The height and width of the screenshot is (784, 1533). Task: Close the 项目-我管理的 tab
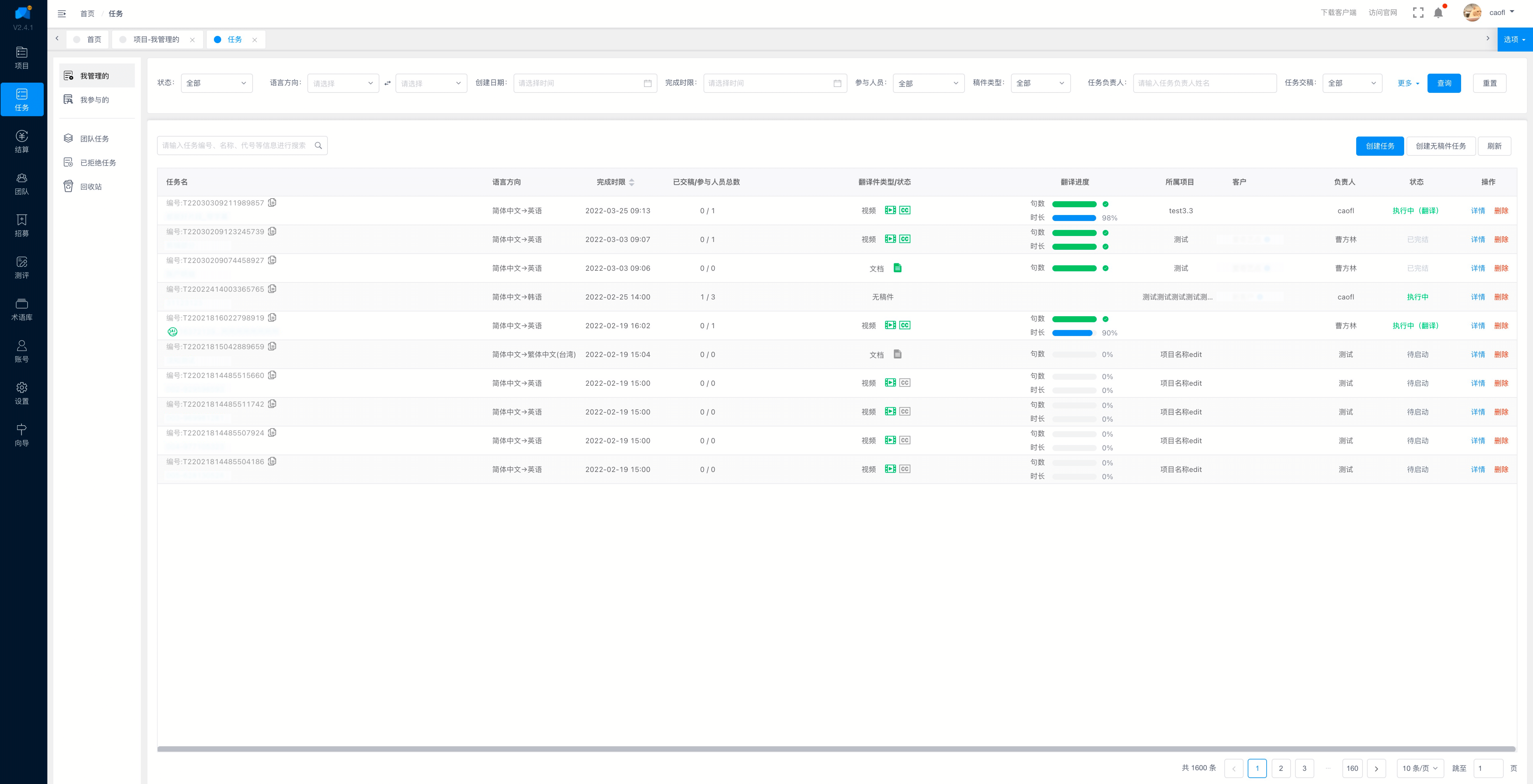192,40
